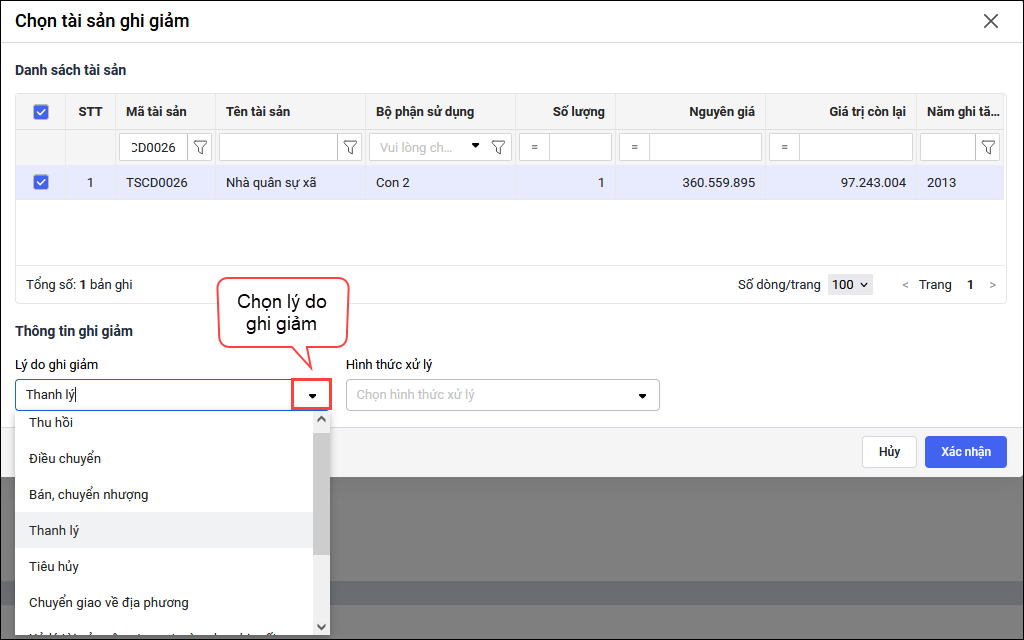Toggle the select-all header checkbox
Viewport: 1024px width, 640px height.
[41, 112]
